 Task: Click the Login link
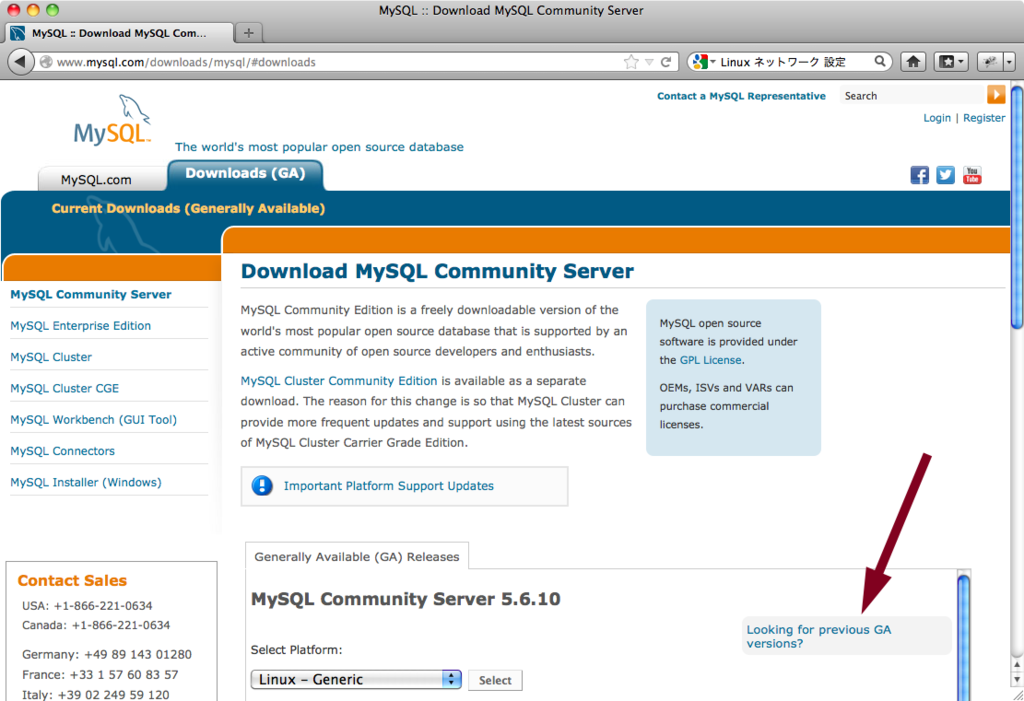point(936,118)
